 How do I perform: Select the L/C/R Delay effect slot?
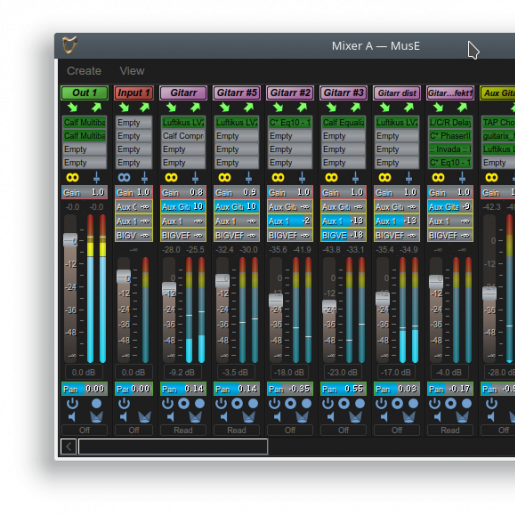coord(450,122)
